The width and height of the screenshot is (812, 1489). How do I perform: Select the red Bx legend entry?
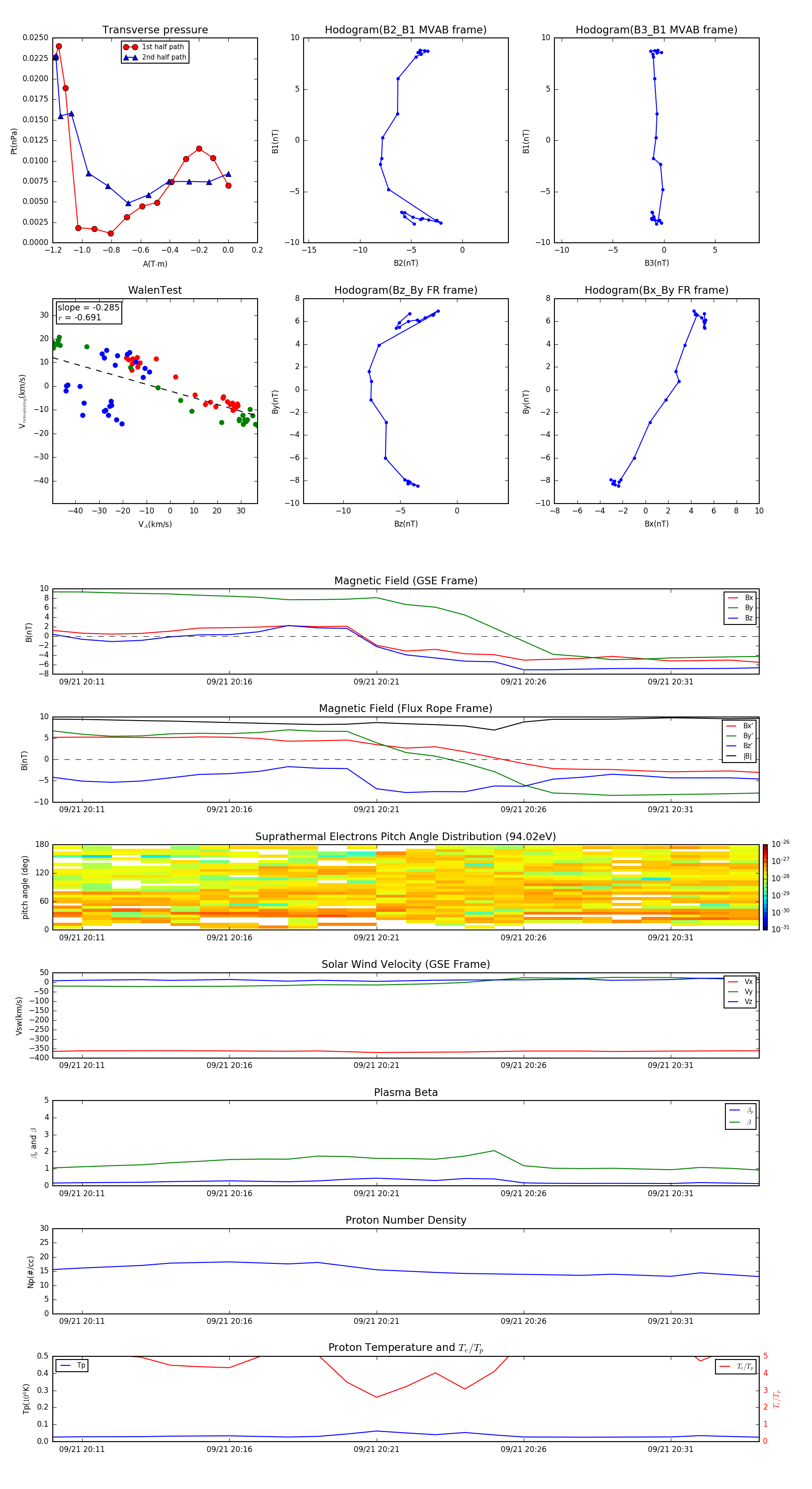(x=740, y=598)
